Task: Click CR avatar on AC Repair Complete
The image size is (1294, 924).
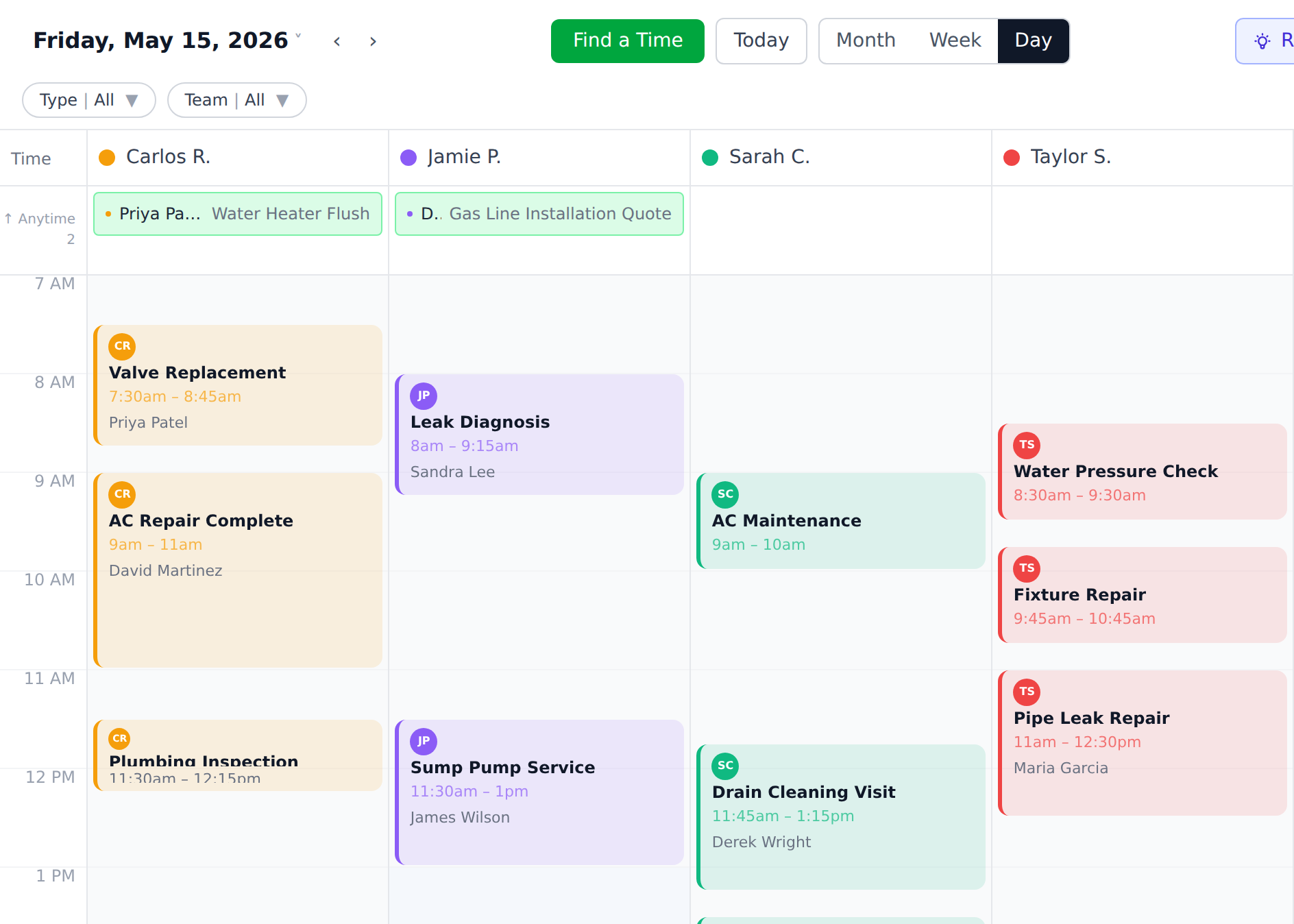Action: pyautogui.click(x=122, y=494)
